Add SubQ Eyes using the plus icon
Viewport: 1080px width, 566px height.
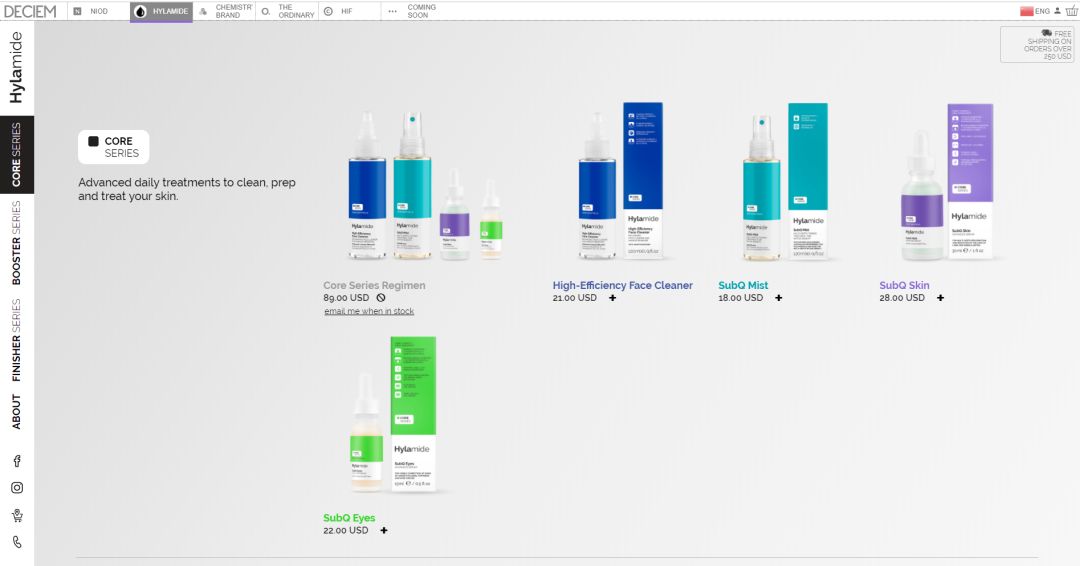384,531
